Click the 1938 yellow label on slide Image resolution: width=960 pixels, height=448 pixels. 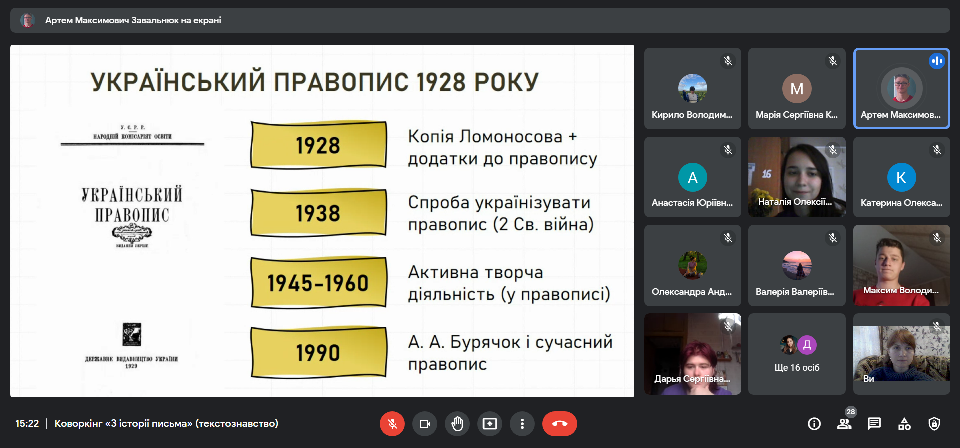pyautogui.click(x=318, y=213)
